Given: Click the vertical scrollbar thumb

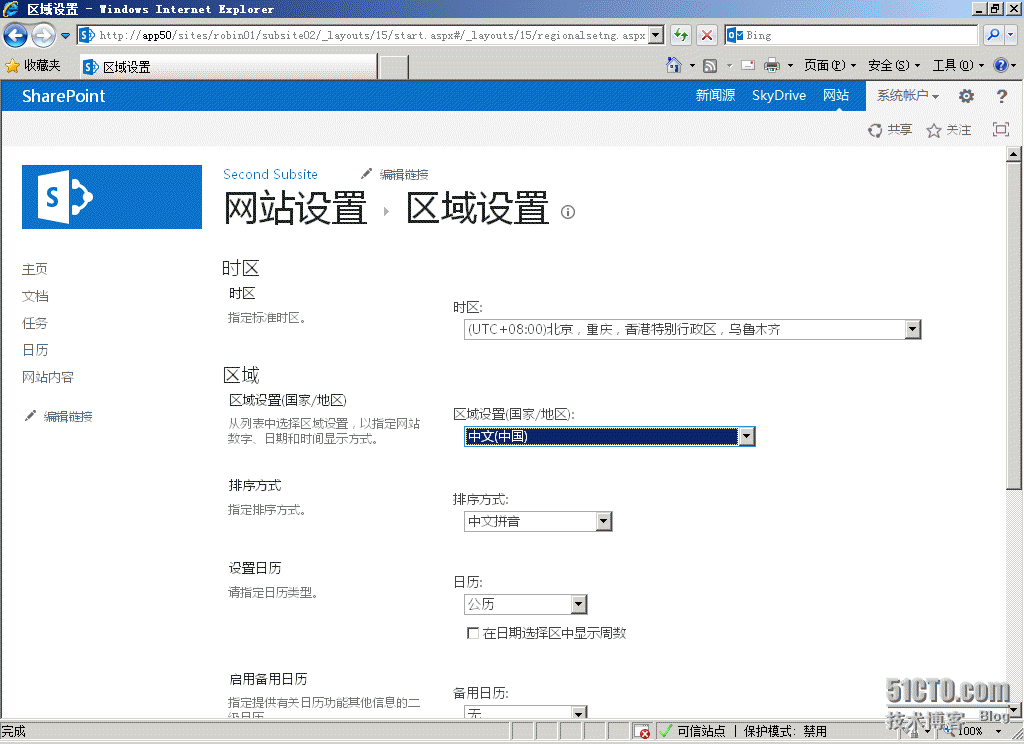Looking at the screenshot, I should [x=1013, y=325].
